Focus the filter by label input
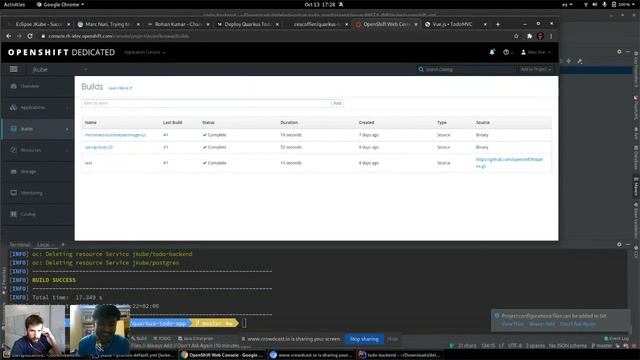 click(206, 103)
